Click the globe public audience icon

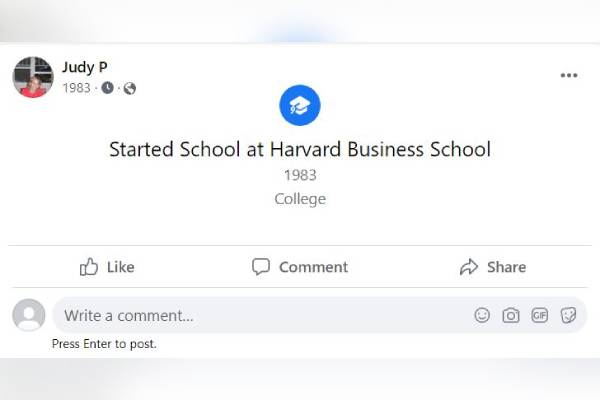[x=130, y=88]
